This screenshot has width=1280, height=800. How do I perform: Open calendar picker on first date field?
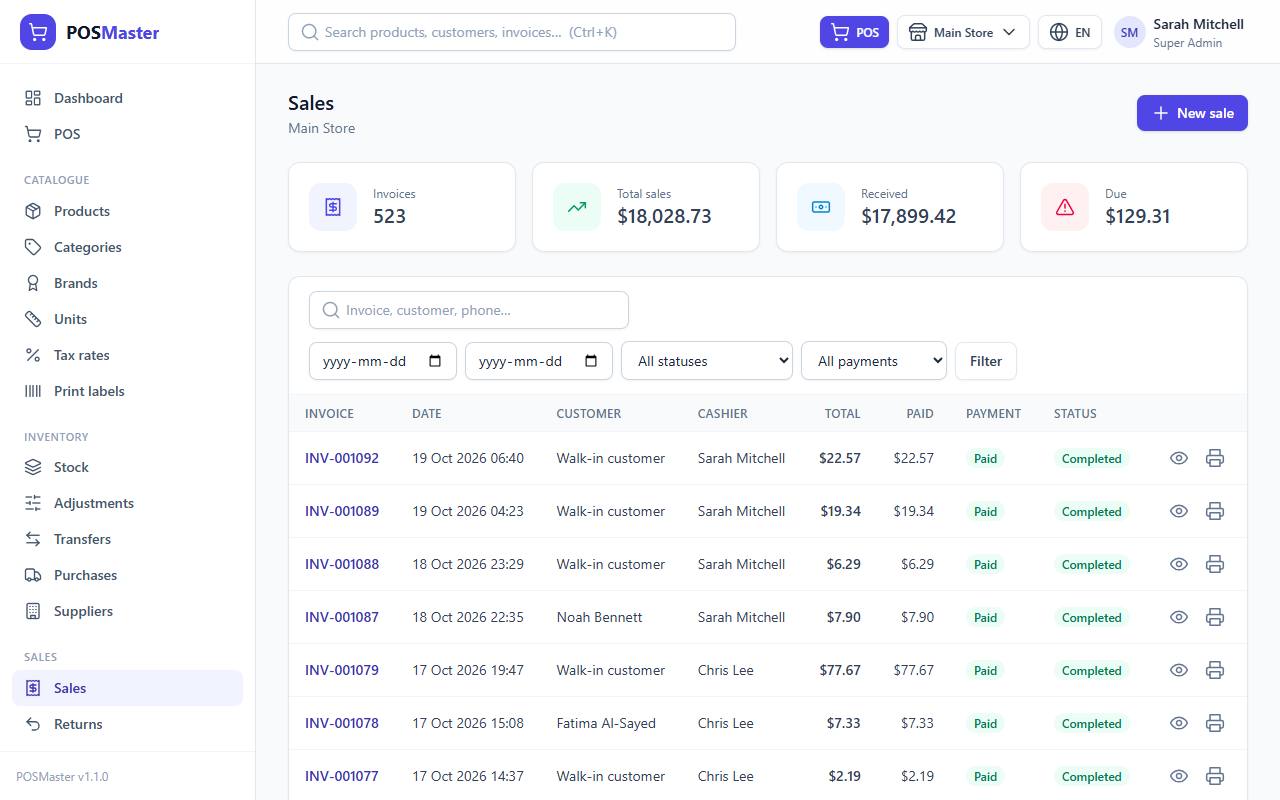tap(435, 361)
